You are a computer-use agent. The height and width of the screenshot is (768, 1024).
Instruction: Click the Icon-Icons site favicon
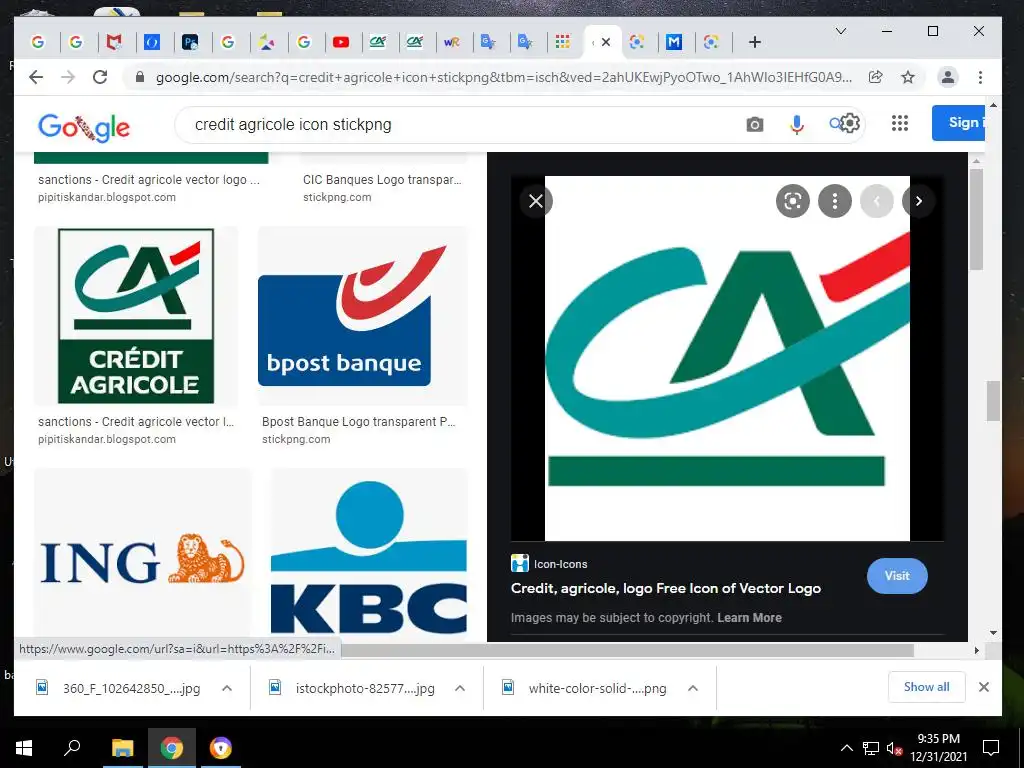pos(520,564)
